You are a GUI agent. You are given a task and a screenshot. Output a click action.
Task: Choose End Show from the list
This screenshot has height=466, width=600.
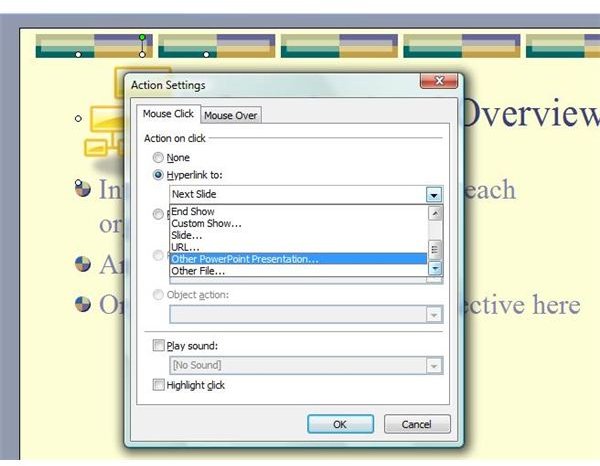click(x=298, y=211)
